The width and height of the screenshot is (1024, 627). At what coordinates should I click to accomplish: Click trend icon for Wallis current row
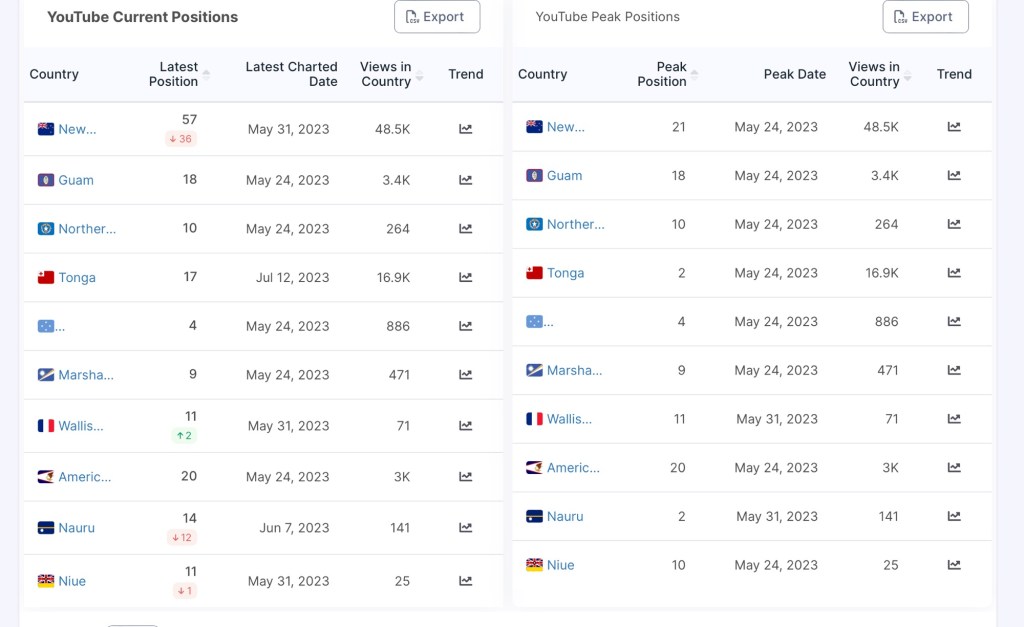click(x=466, y=426)
